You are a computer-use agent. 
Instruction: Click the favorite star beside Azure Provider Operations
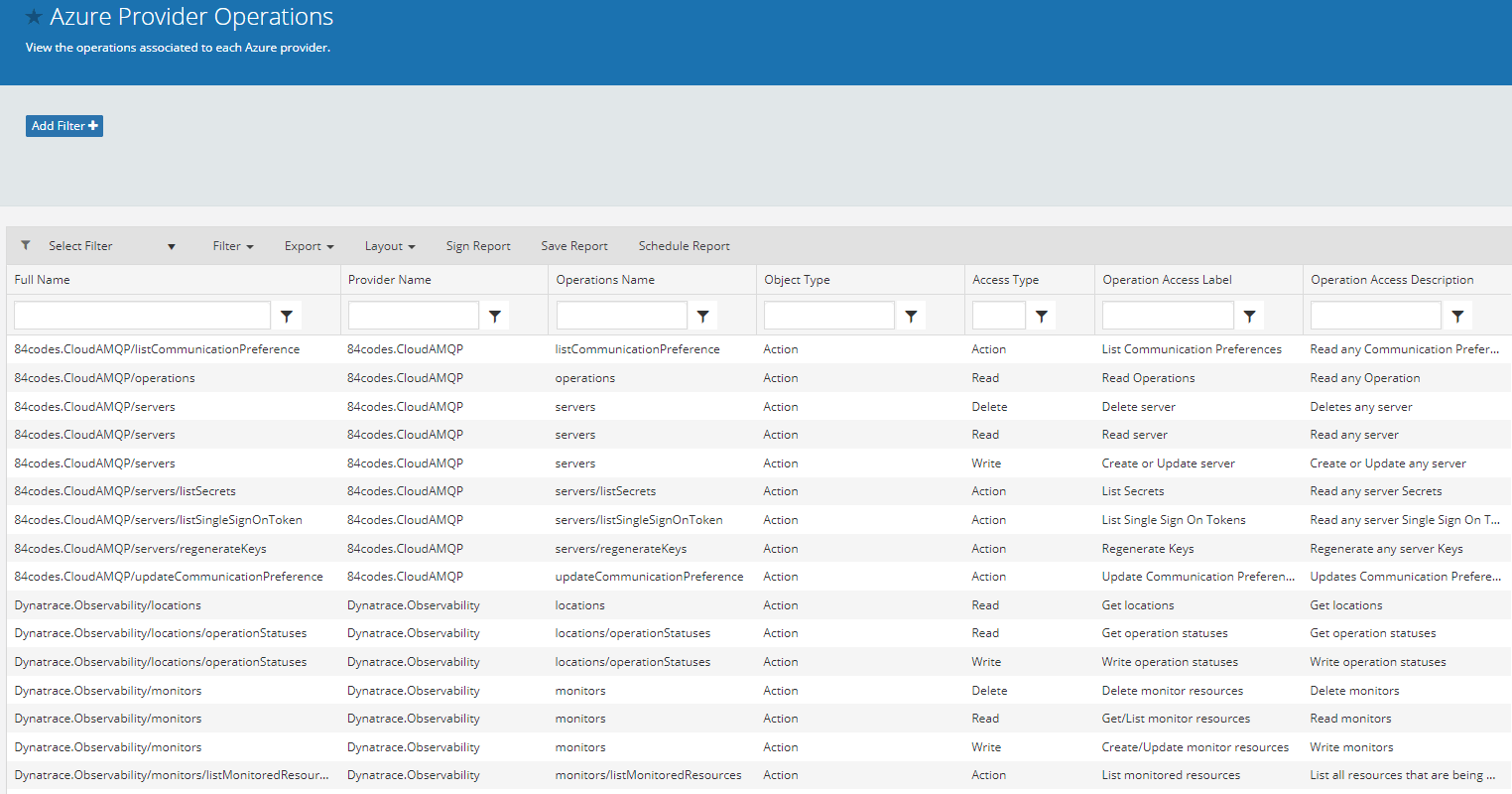tap(34, 17)
